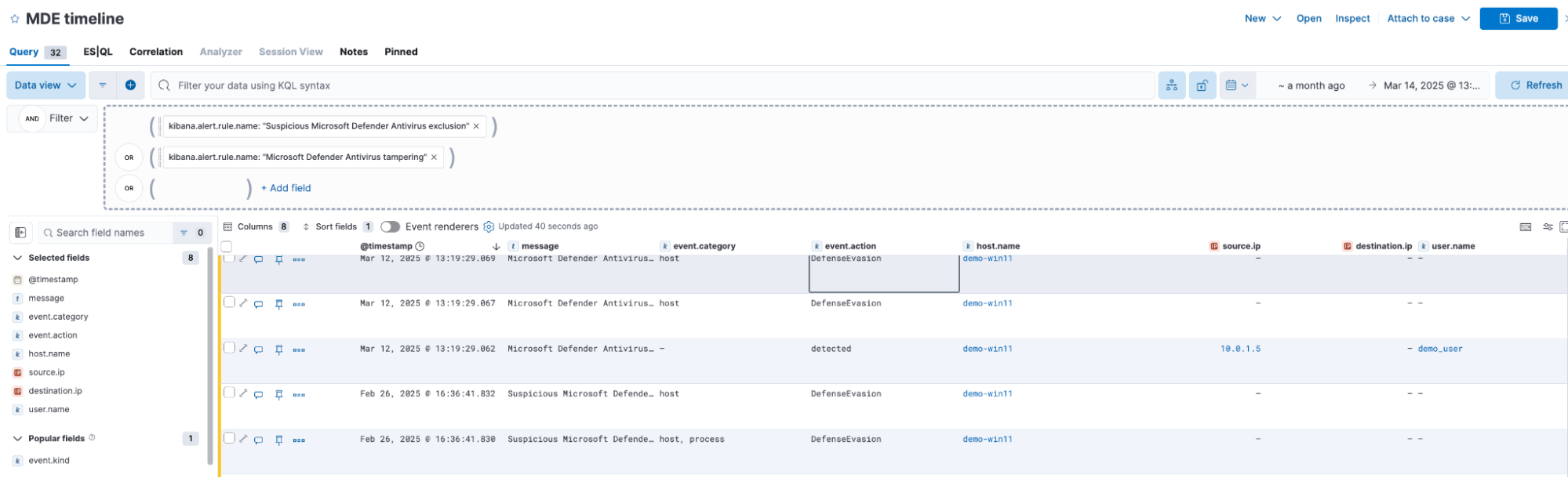
Task: Open the keyboard shortcuts icon above the table
Action: point(1526,226)
